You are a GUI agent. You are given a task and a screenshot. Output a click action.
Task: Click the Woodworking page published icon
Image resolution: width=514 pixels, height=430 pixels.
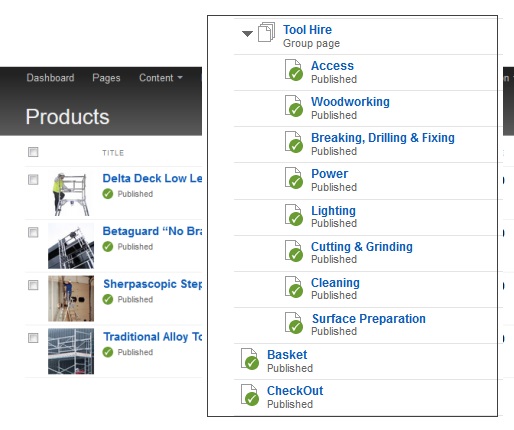(294, 106)
